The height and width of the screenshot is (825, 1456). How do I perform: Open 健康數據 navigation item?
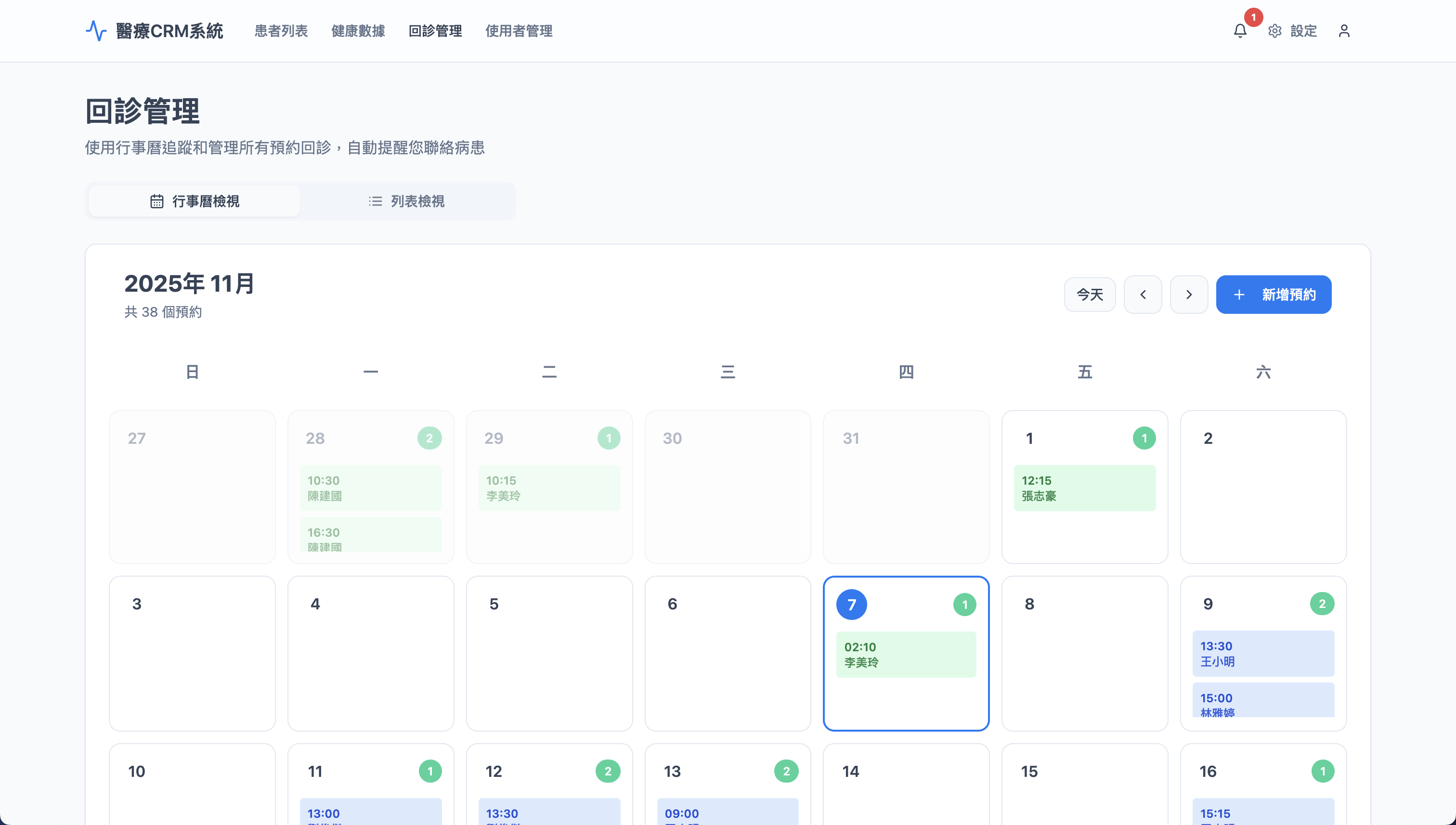358,31
